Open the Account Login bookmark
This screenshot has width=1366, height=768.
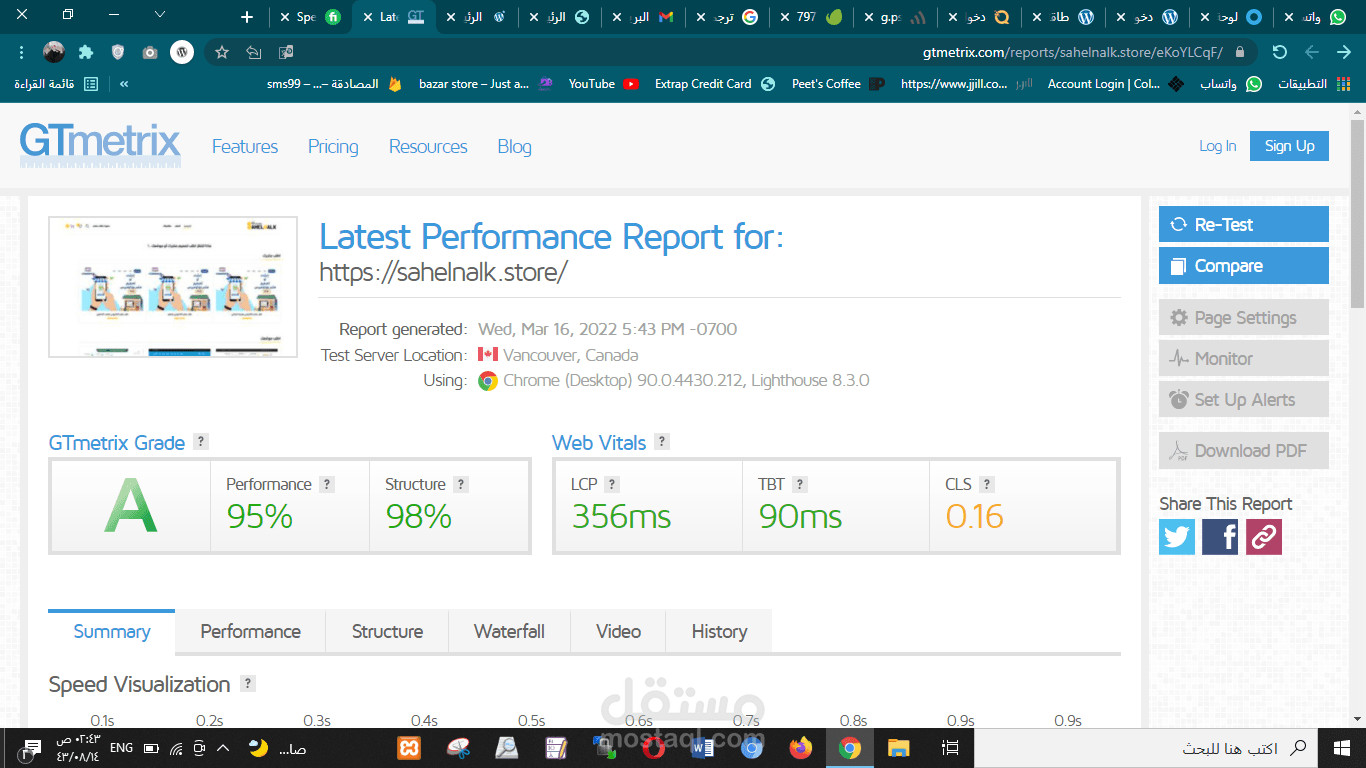pyautogui.click(x=1116, y=84)
